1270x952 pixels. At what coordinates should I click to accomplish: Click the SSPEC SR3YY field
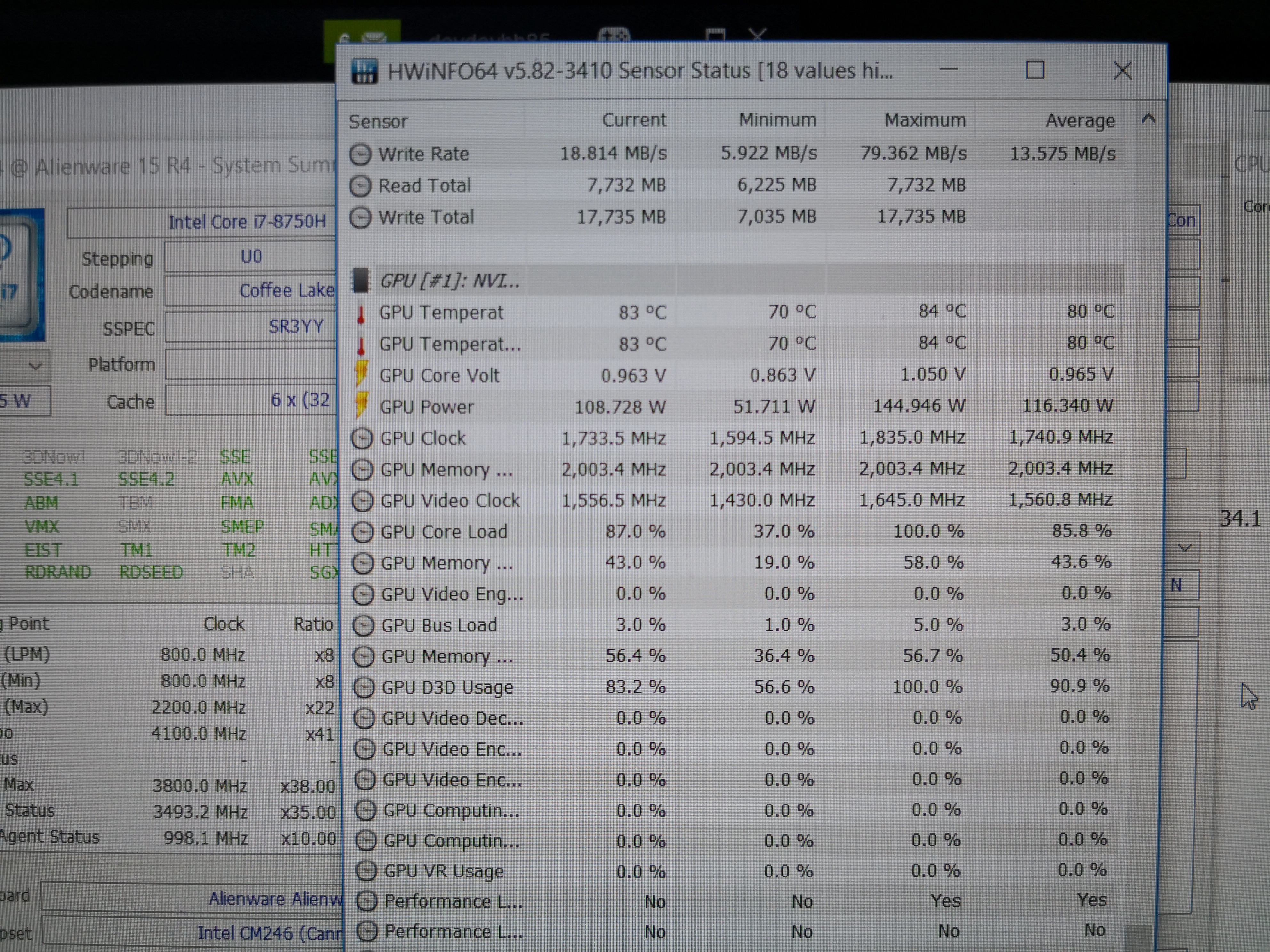[x=250, y=327]
